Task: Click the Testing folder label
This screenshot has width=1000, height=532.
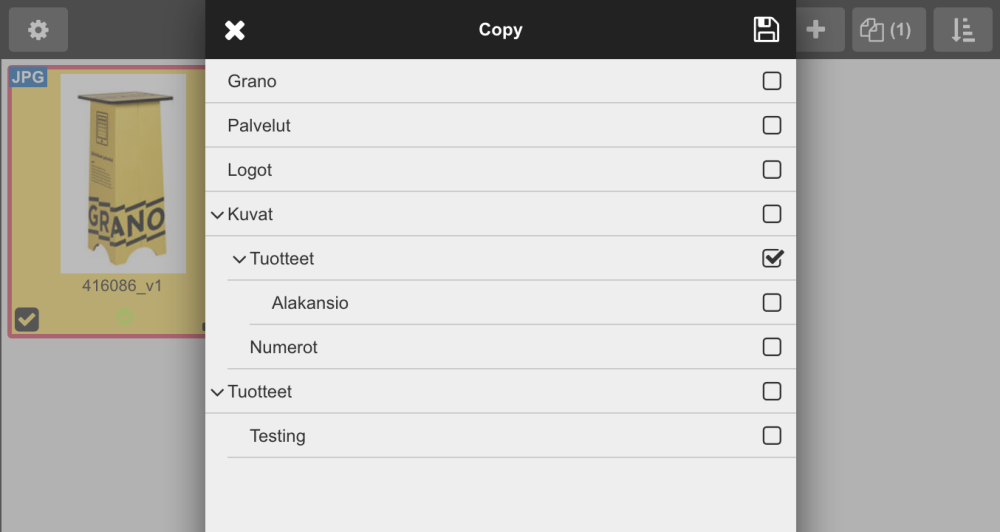Action: [278, 436]
